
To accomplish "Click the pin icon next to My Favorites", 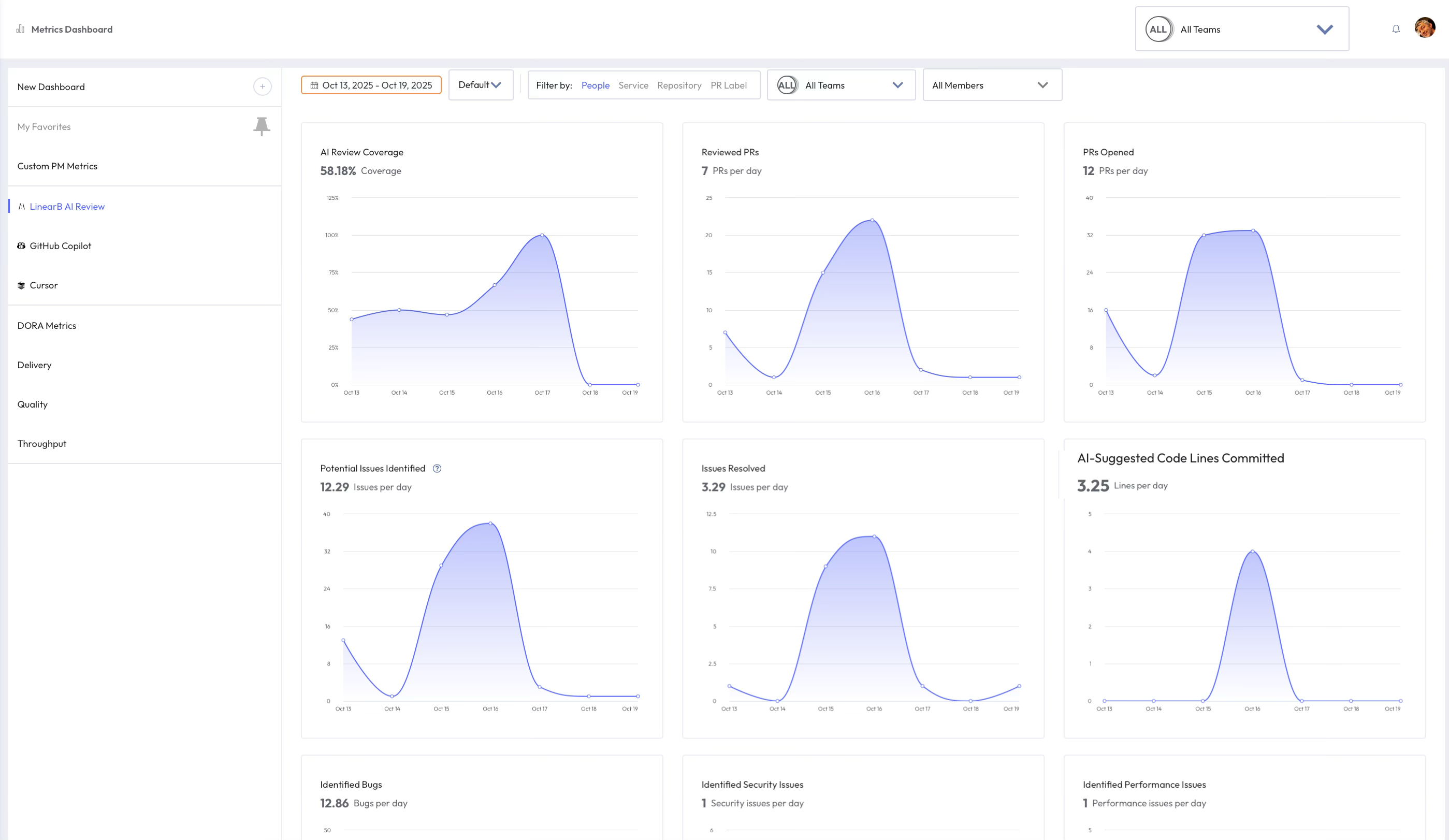I will pyautogui.click(x=262, y=126).
